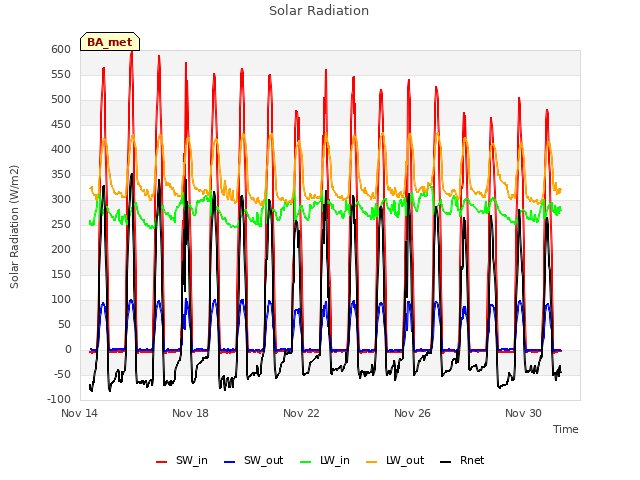
Task: Click the red SW_in legend swatch
Action: [162, 462]
